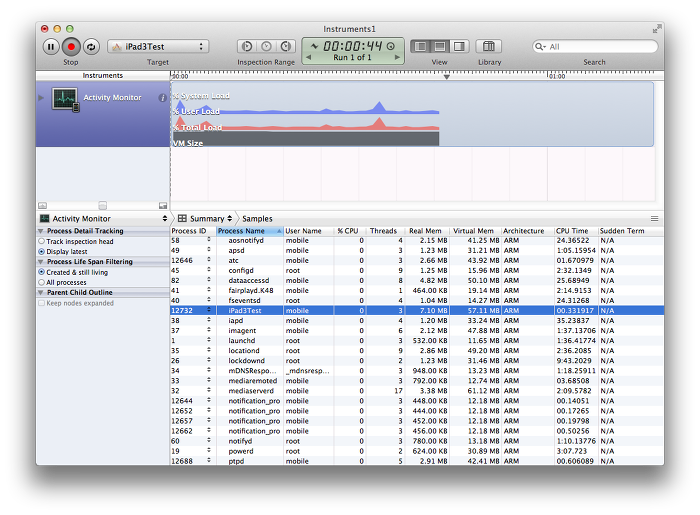Sort by Architecture column header

tap(527, 231)
